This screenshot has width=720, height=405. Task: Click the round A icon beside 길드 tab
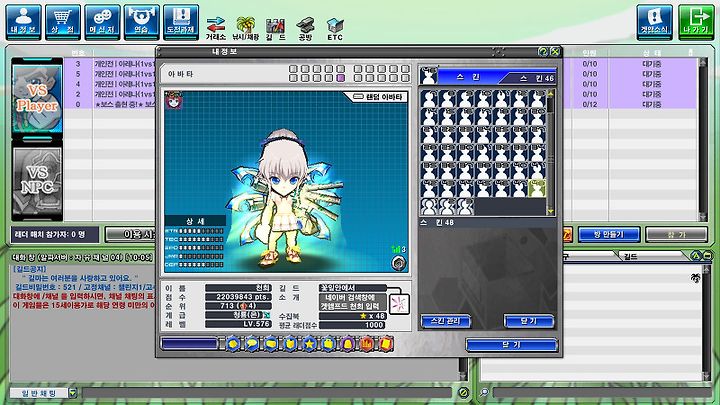pyautogui.click(x=696, y=256)
